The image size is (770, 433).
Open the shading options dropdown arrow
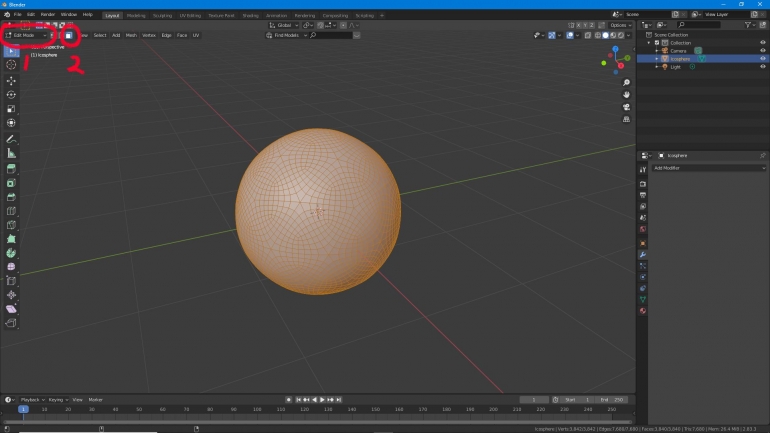click(x=629, y=35)
